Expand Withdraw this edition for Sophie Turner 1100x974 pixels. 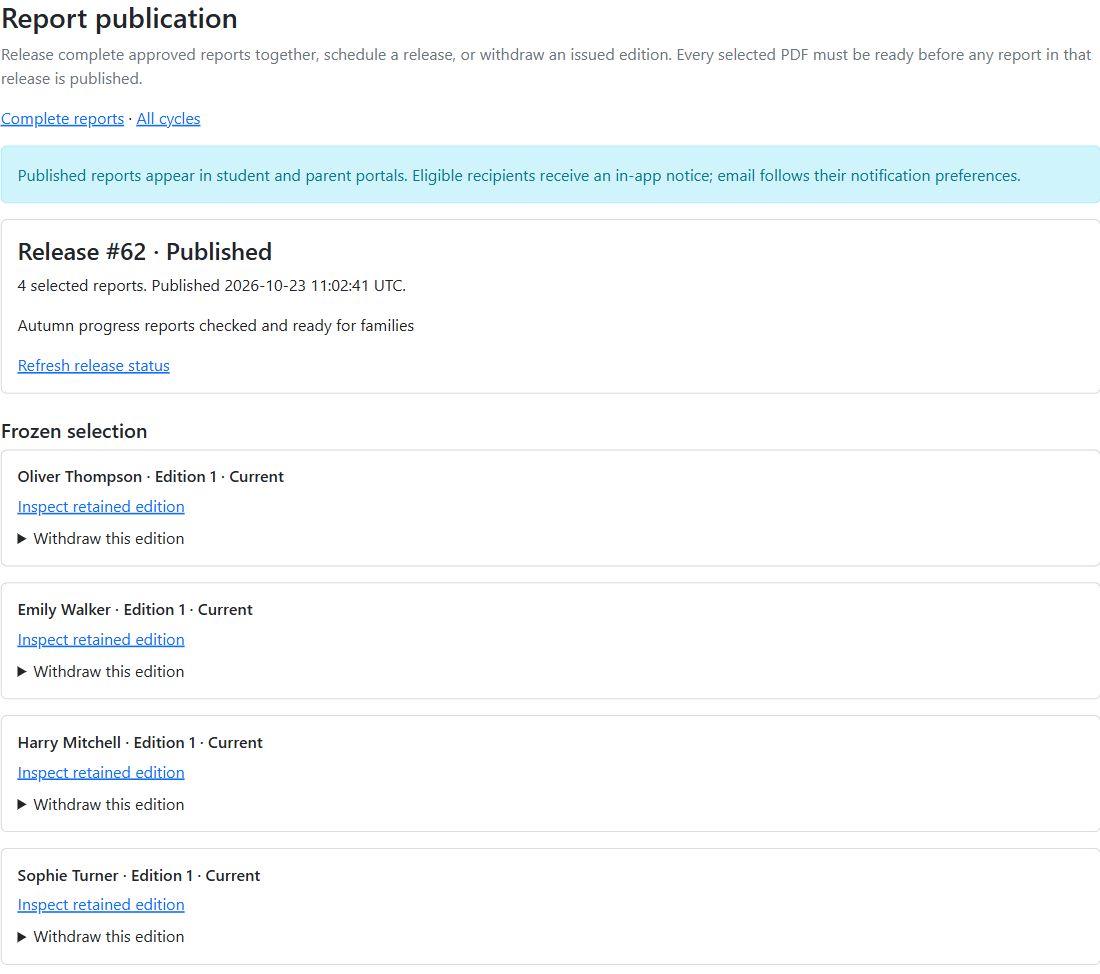[101, 936]
